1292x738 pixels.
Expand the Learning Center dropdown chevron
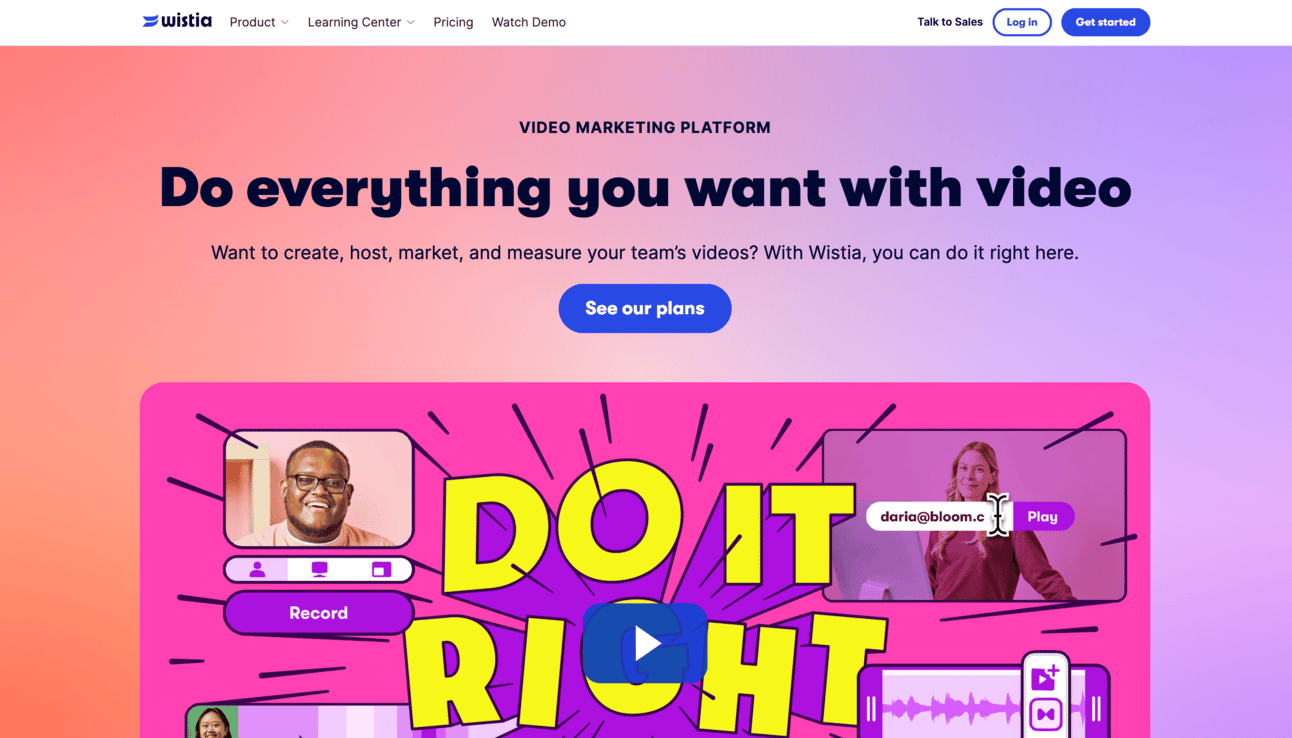click(411, 22)
